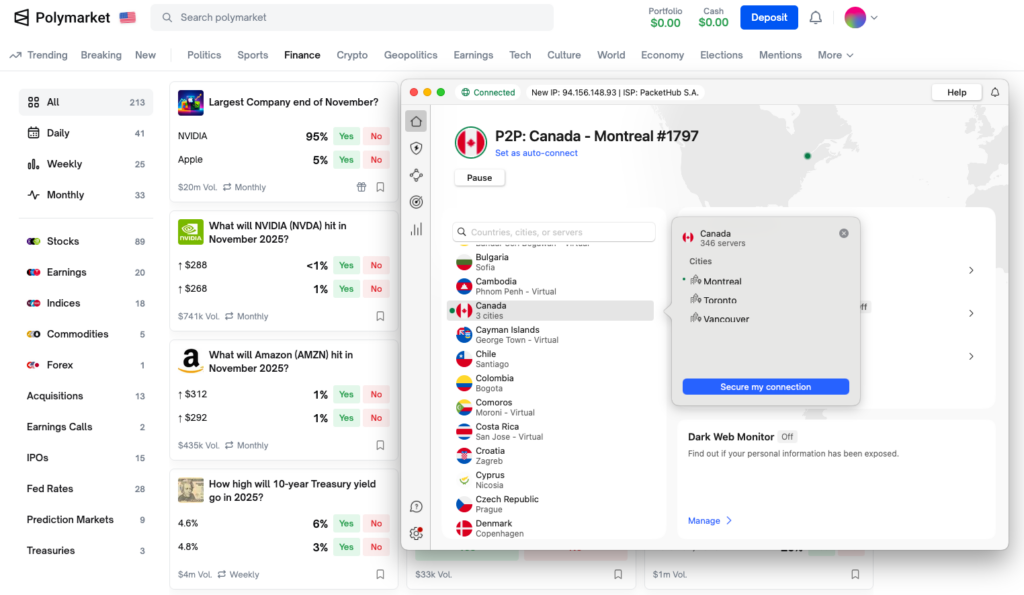Open the Meshnet icon in VPN sidebar

[416, 175]
